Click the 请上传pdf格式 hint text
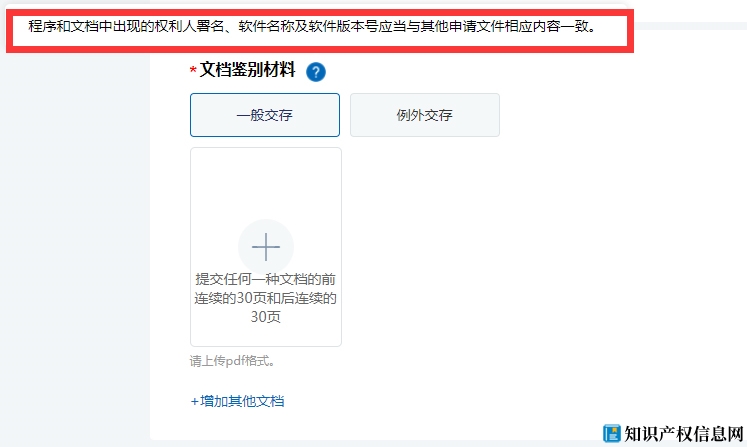The image size is (747, 447). [x=232, y=361]
